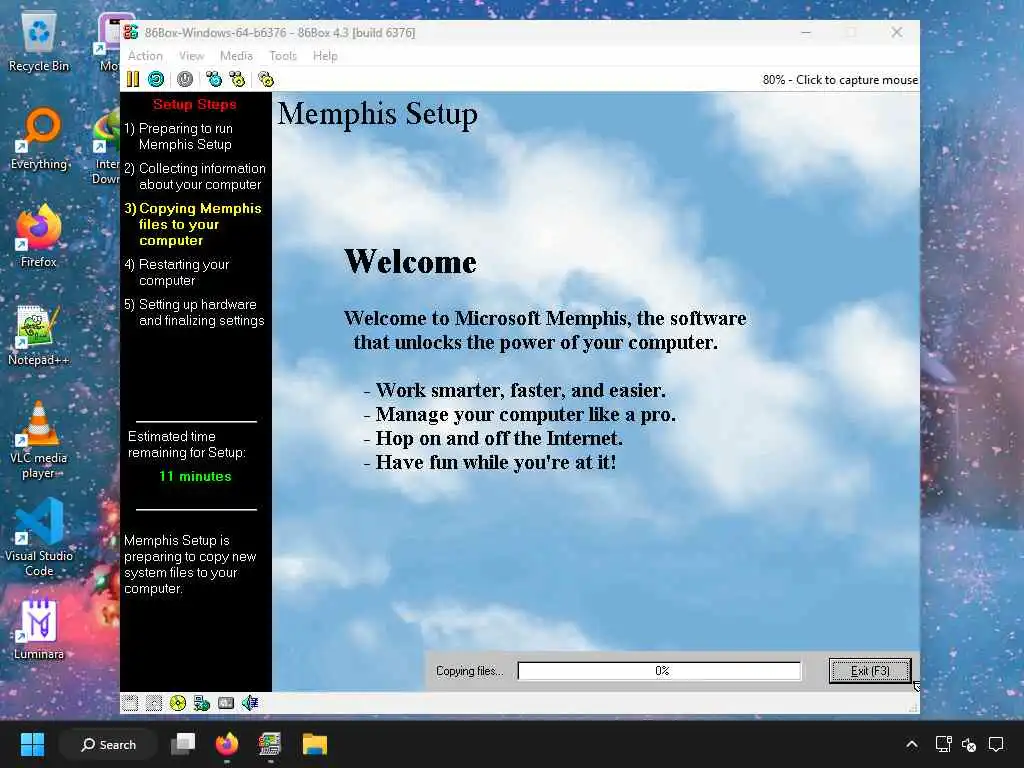Image resolution: width=1024 pixels, height=768 pixels.
Task: Click the CD-ROM drive status icon
Action: click(x=178, y=703)
